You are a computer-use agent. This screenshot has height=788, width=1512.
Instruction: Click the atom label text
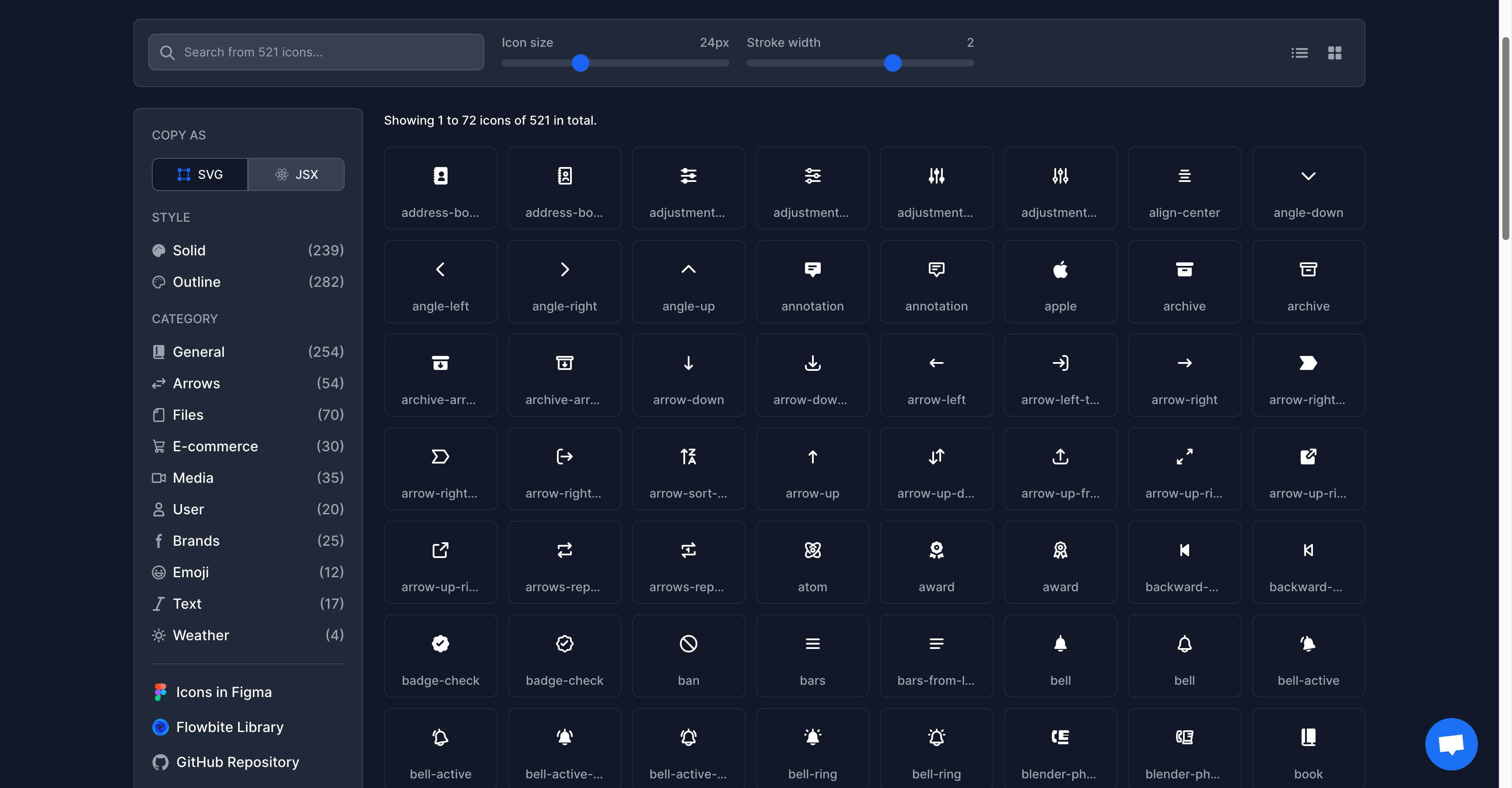tap(812, 587)
